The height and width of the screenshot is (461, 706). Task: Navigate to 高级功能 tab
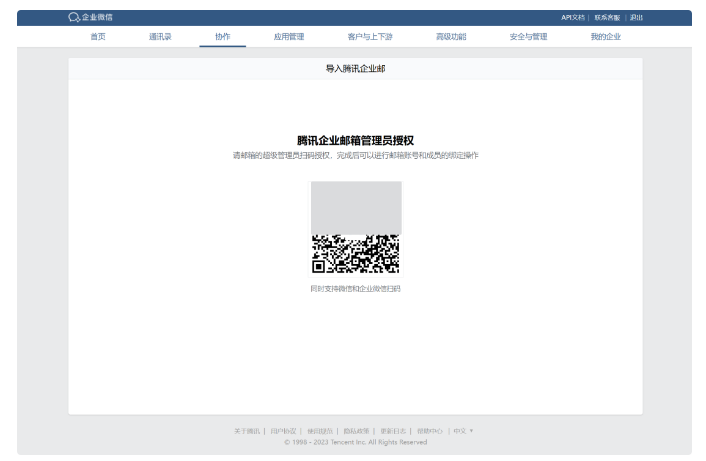[451, 36]
